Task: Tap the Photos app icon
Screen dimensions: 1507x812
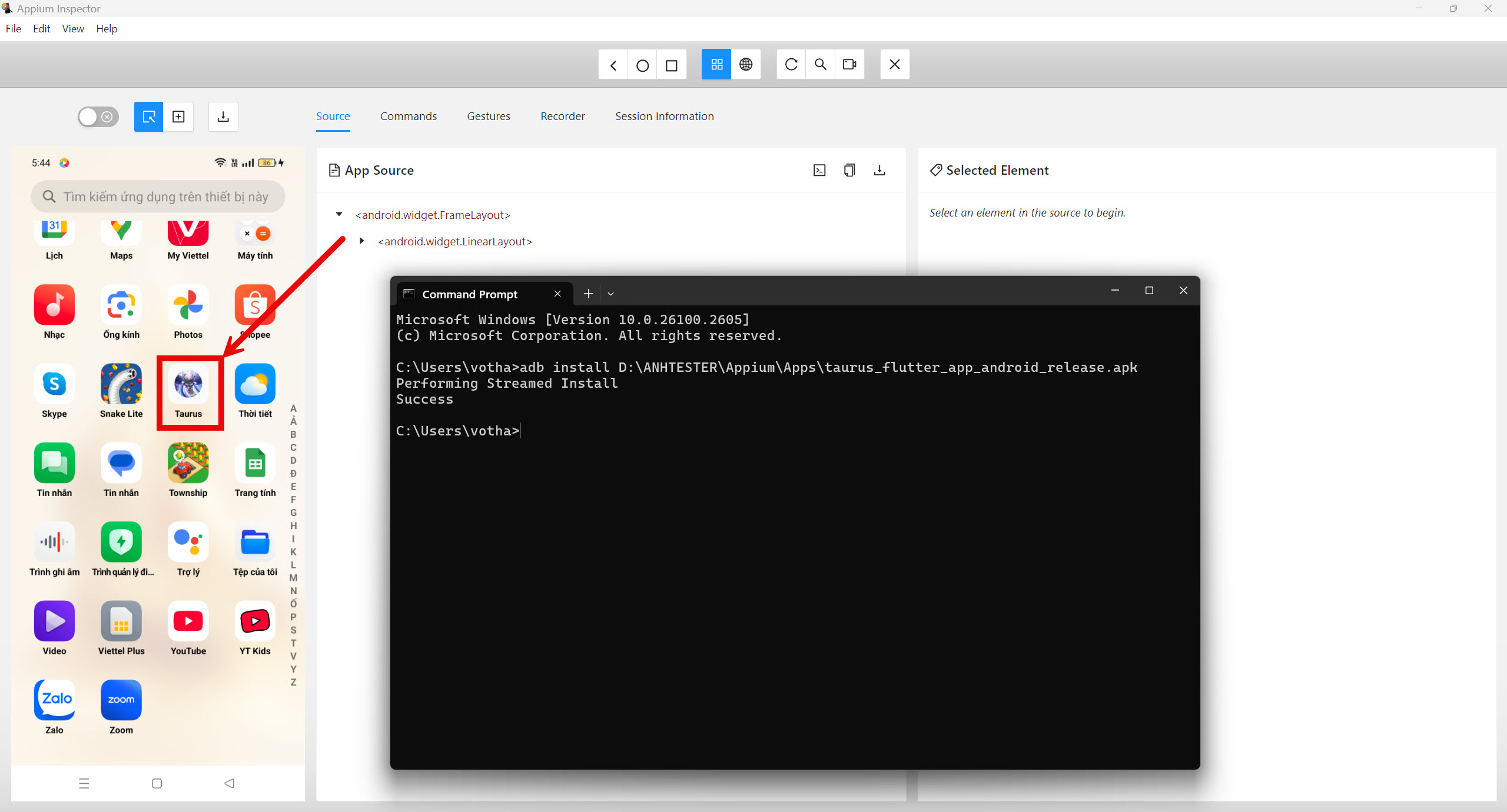Action: click(x=188, y=305)
